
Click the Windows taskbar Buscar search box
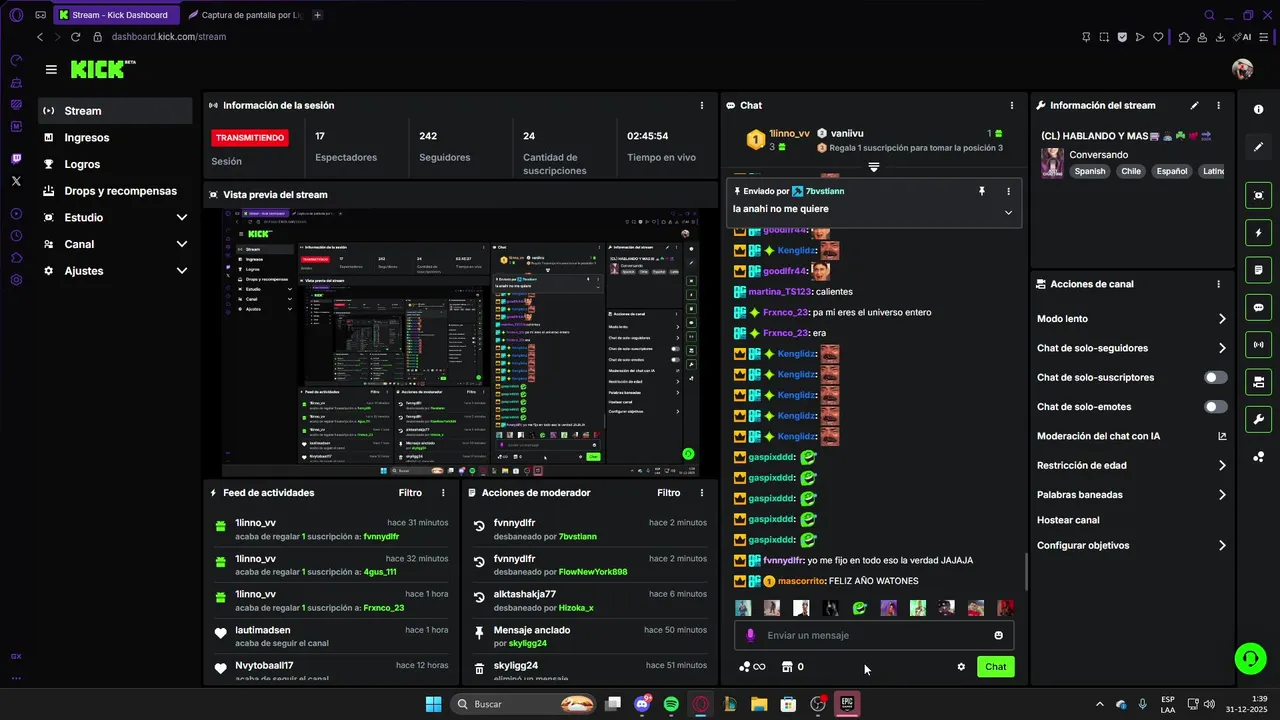(524, 704)
